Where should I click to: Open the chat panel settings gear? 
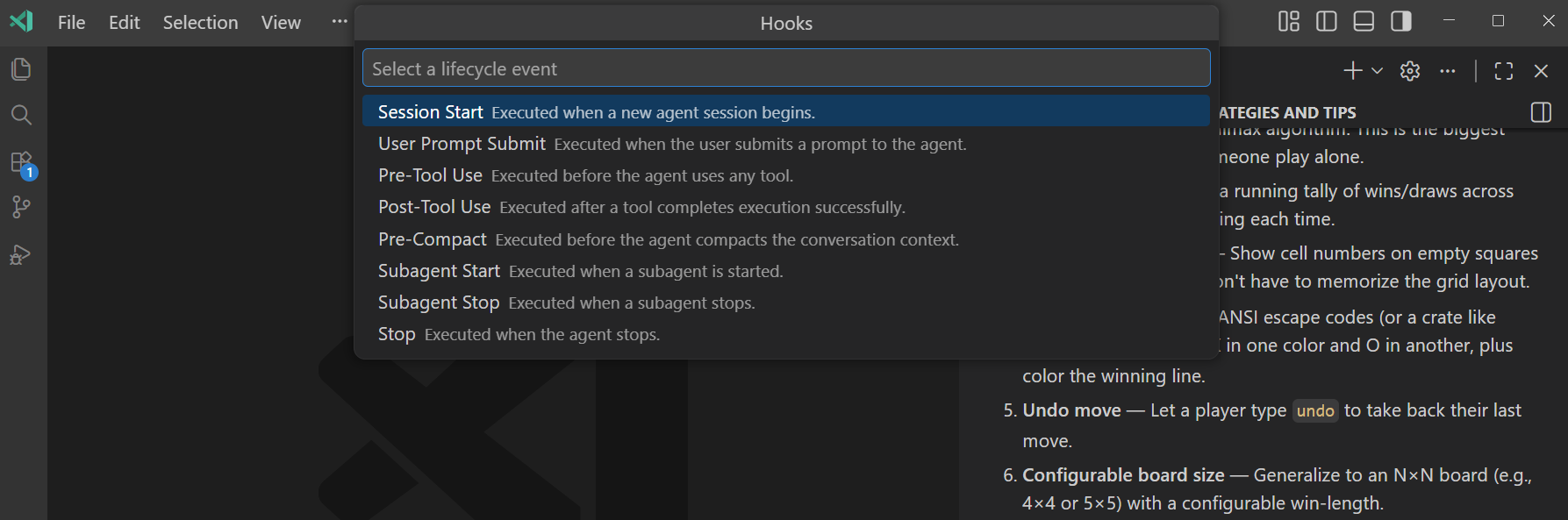point(1409,71)
